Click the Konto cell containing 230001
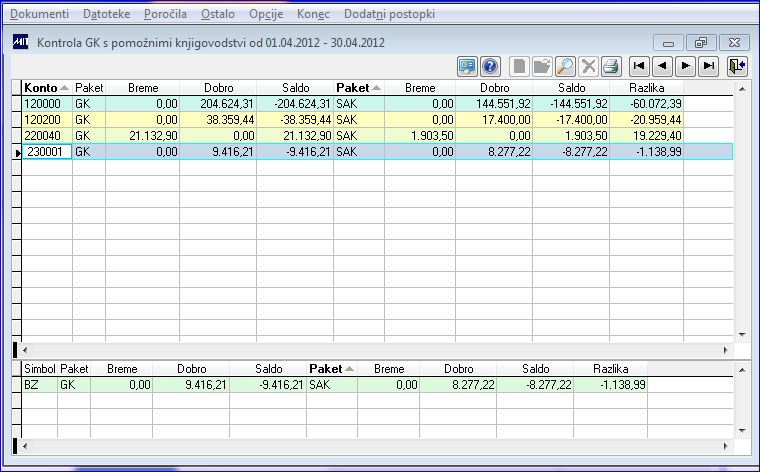 [47, 152]
